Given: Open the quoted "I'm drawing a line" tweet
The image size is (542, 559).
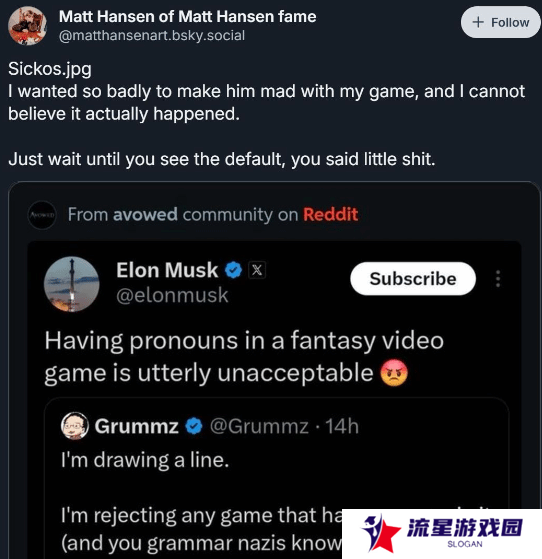Looking at the screenshot, I should [x=276, y=478].
